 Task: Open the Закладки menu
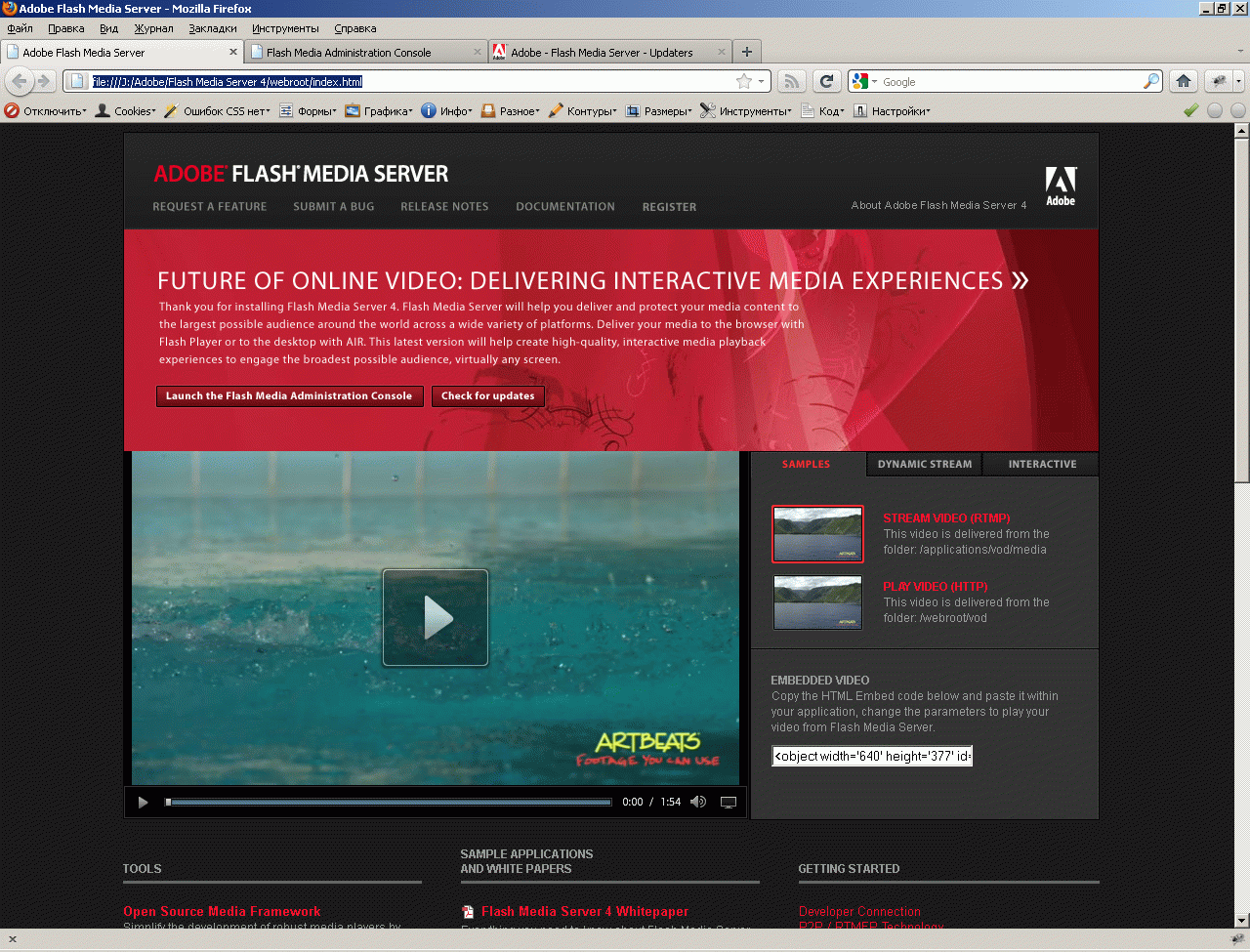tap(213, 28)
